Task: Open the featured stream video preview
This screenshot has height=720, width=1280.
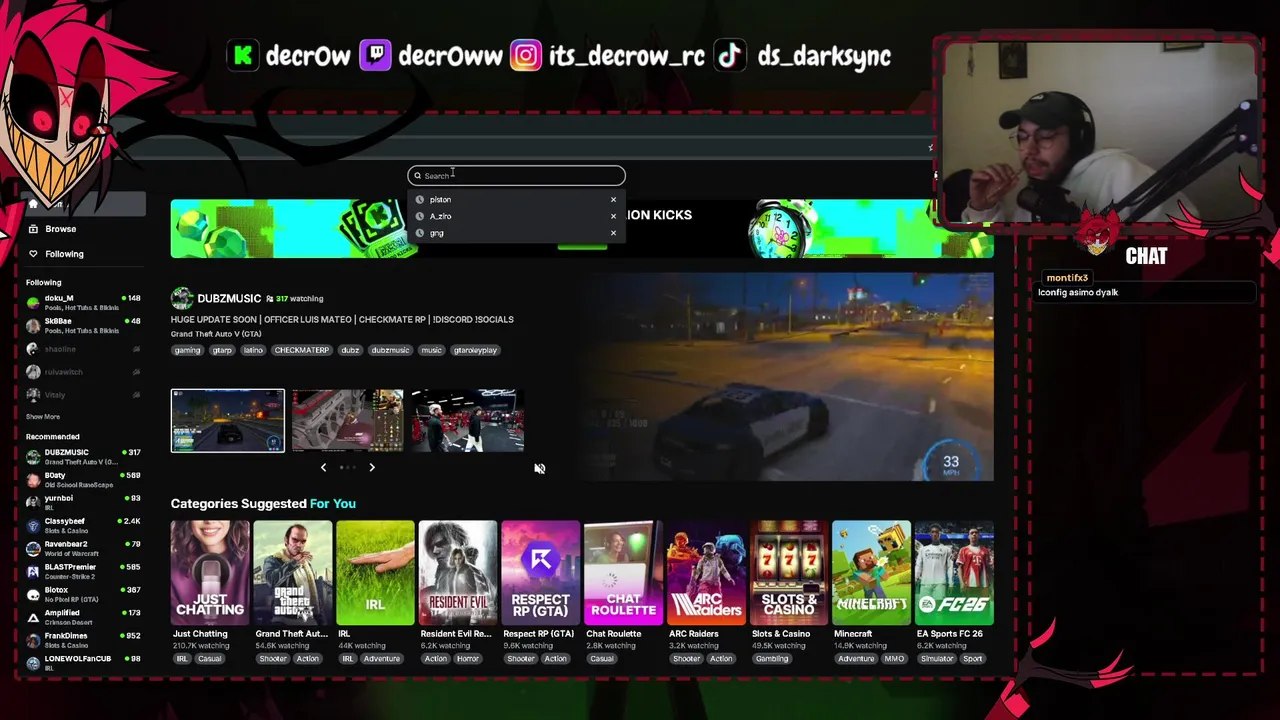Action: pyautogui.click(x=789, y=376)
